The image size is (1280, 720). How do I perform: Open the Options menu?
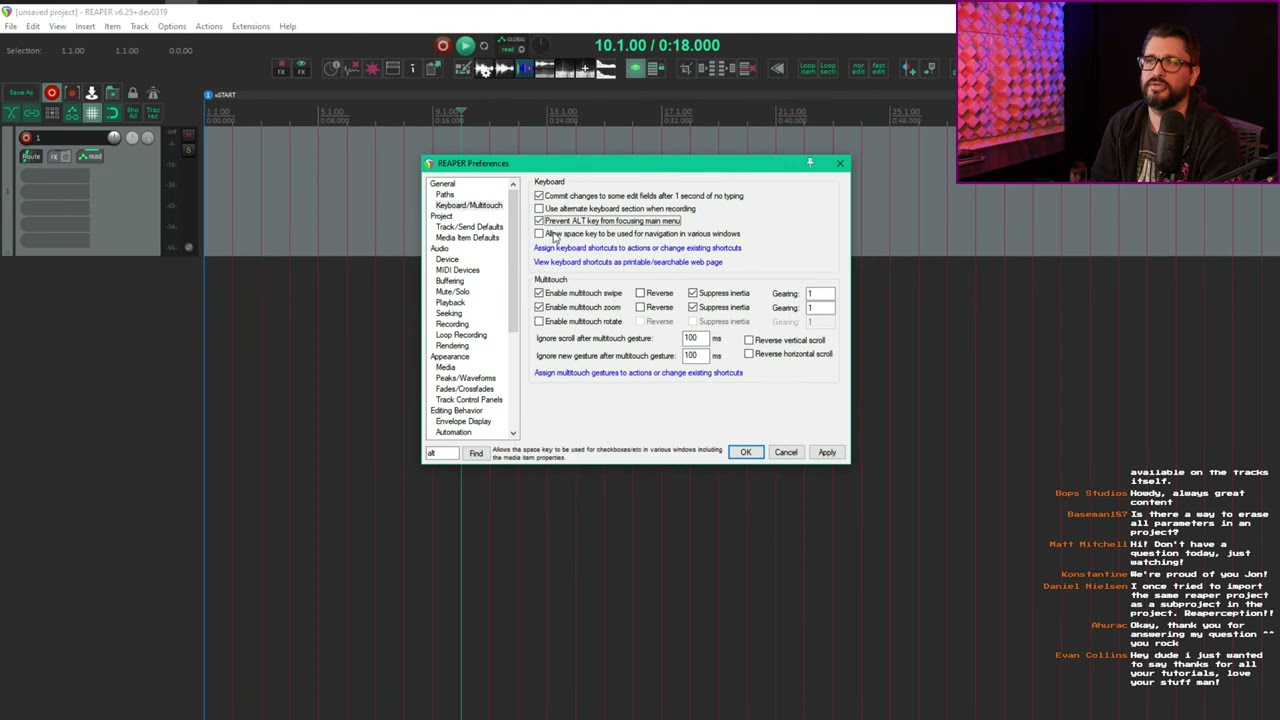click(171, 26)
